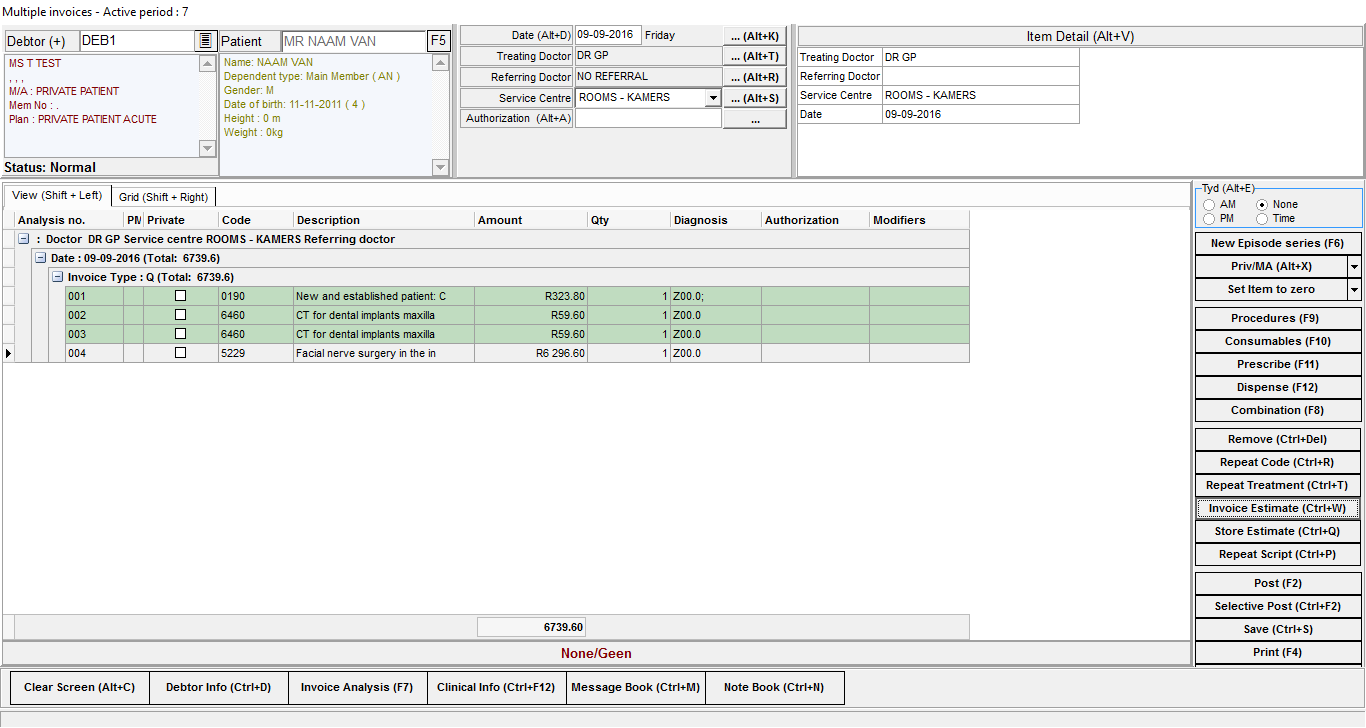Click the date picker ellipsis (Alt+K)
Viewport: 1366px width, 728px height.
754,36
